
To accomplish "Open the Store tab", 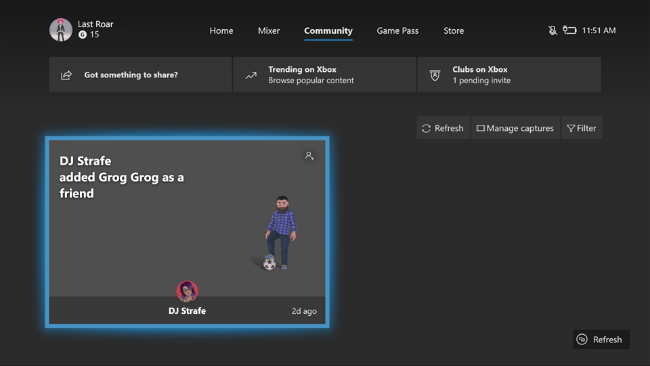I will click(454, 31).
